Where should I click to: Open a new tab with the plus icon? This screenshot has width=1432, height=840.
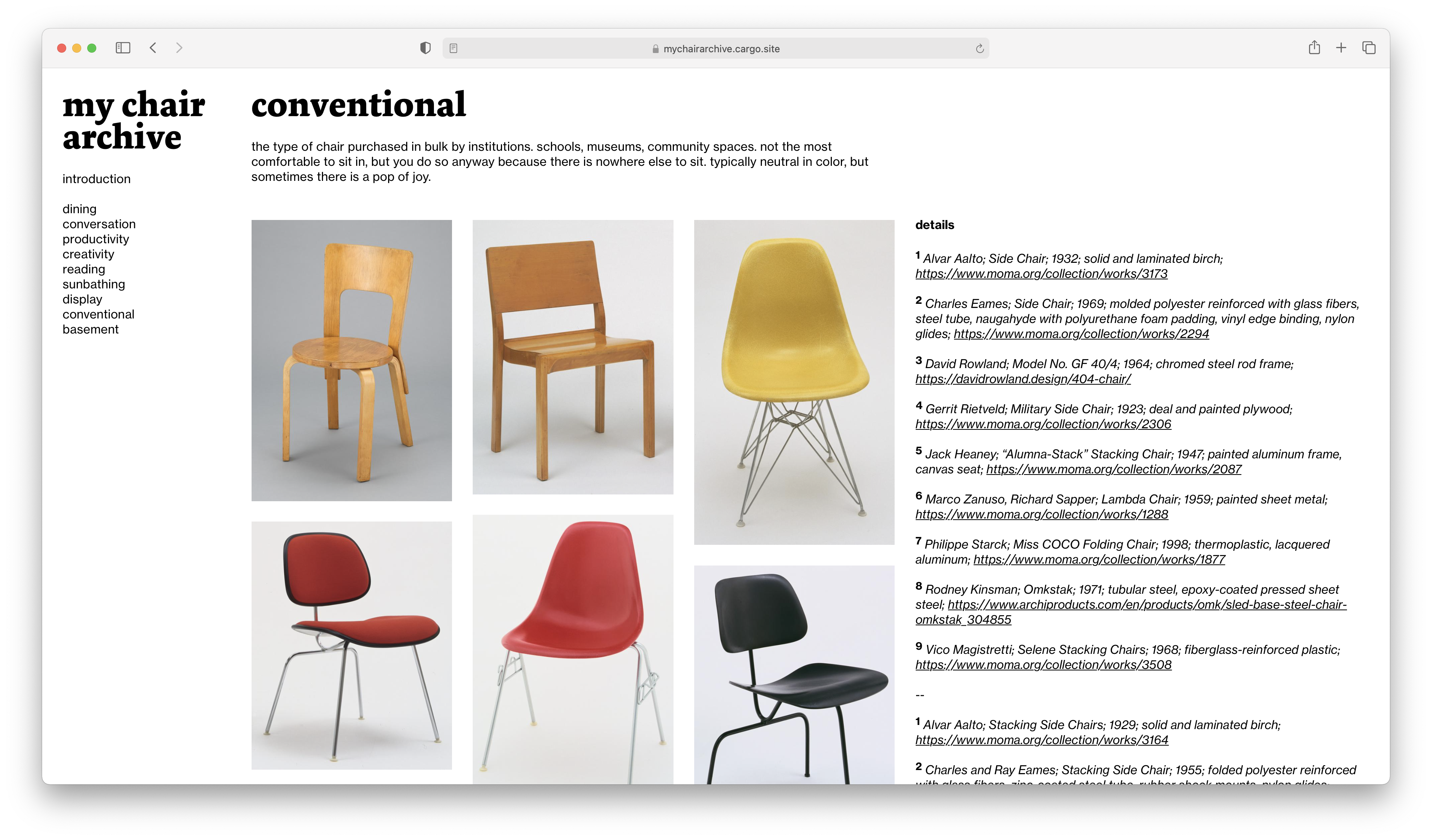pos(1341,48)
